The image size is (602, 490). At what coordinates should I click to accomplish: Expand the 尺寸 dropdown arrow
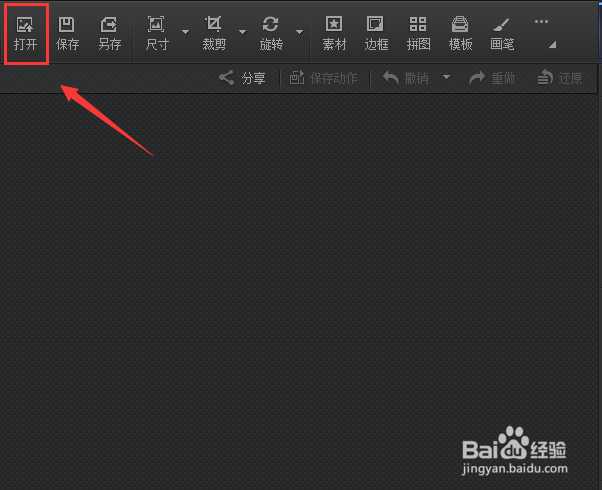185,32
